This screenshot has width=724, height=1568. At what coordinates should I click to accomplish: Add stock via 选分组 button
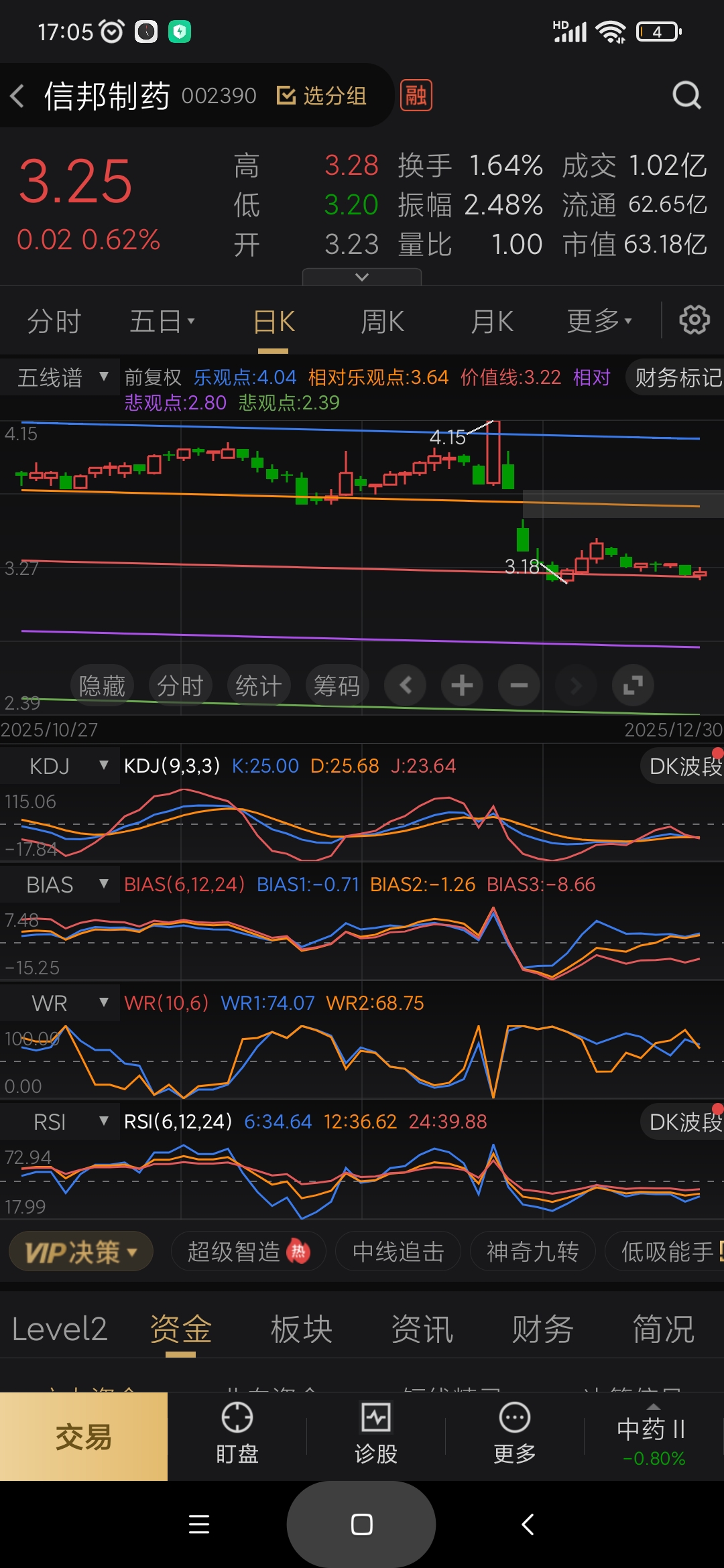(x=322, y=96)
